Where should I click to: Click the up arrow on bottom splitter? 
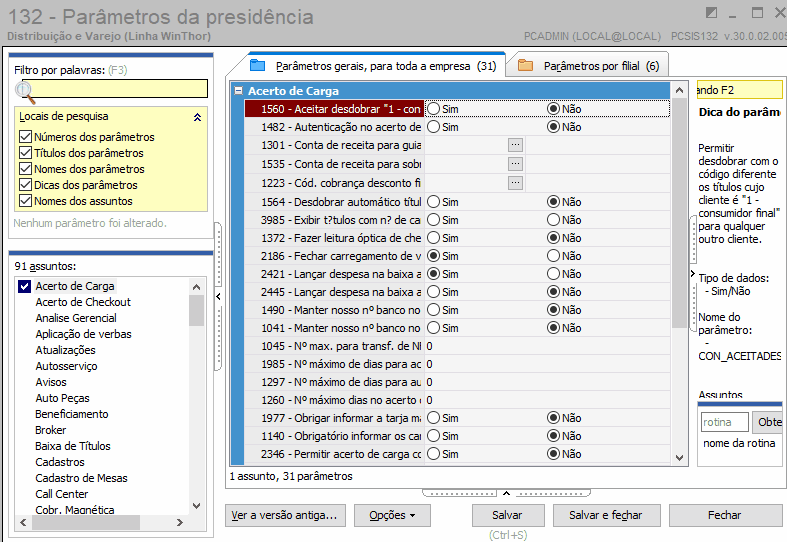[x=506, y=493]
